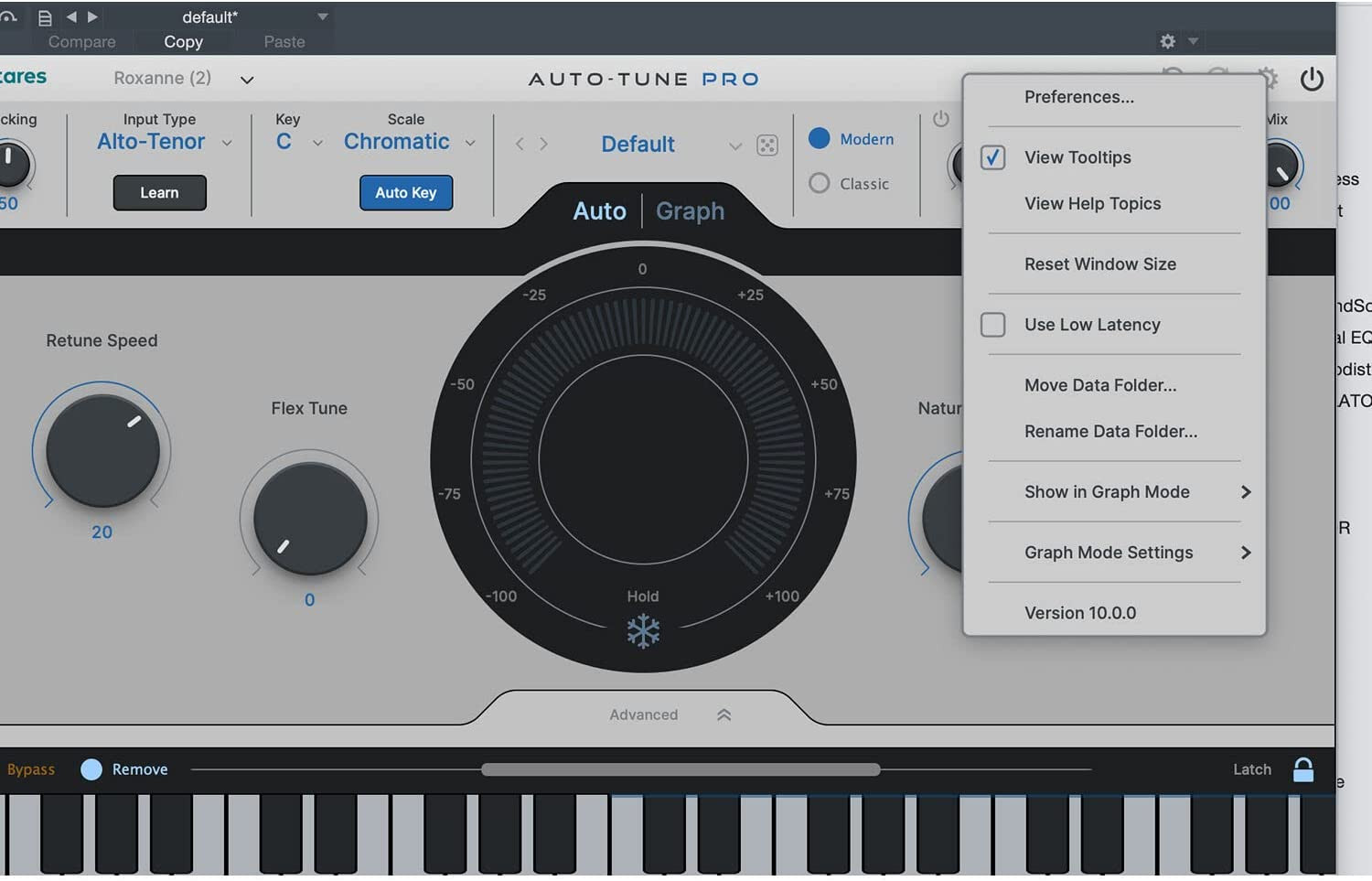Select the Classic mode radio button
The image size is (1372, 881).
820,184
